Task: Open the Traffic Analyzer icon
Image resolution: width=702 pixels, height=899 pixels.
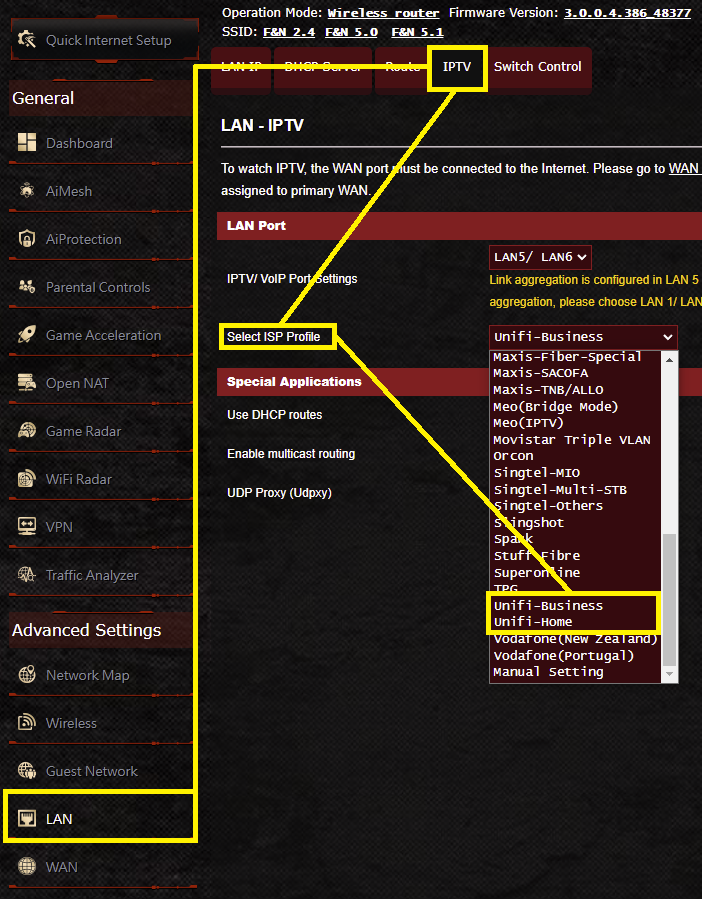Action: [x=27, y=575]
